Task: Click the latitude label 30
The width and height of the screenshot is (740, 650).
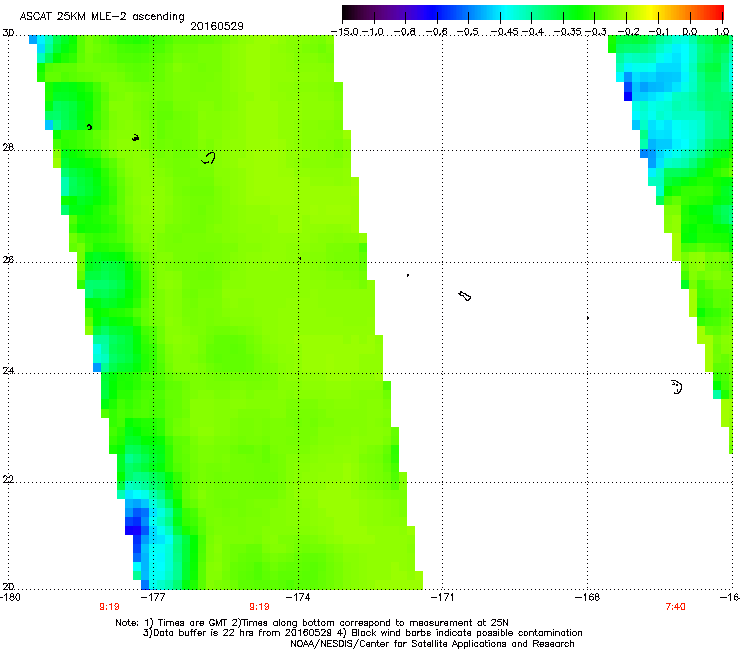Action: (8, 33)
